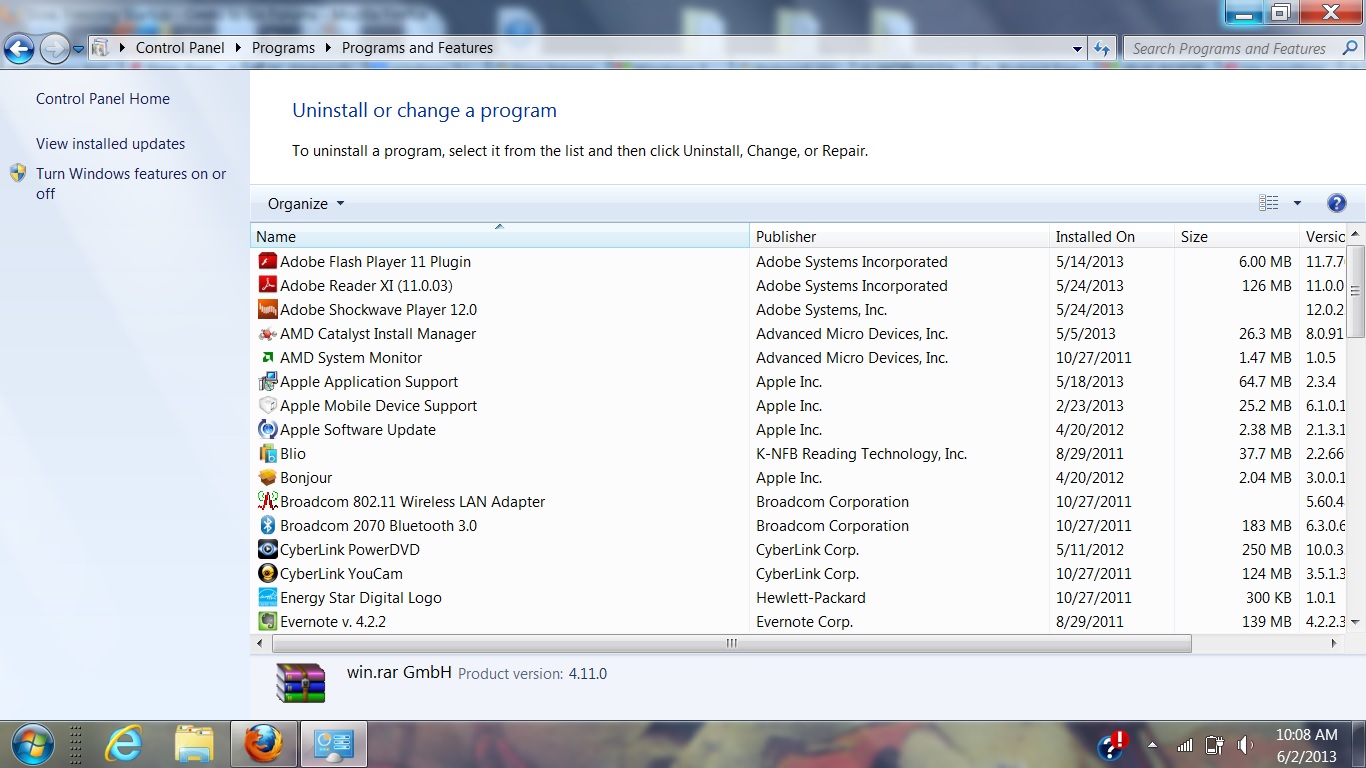Refresh the list using the refresh button
The height and width of the screenshot is (768, 1366).
(x=1101, y=48)
